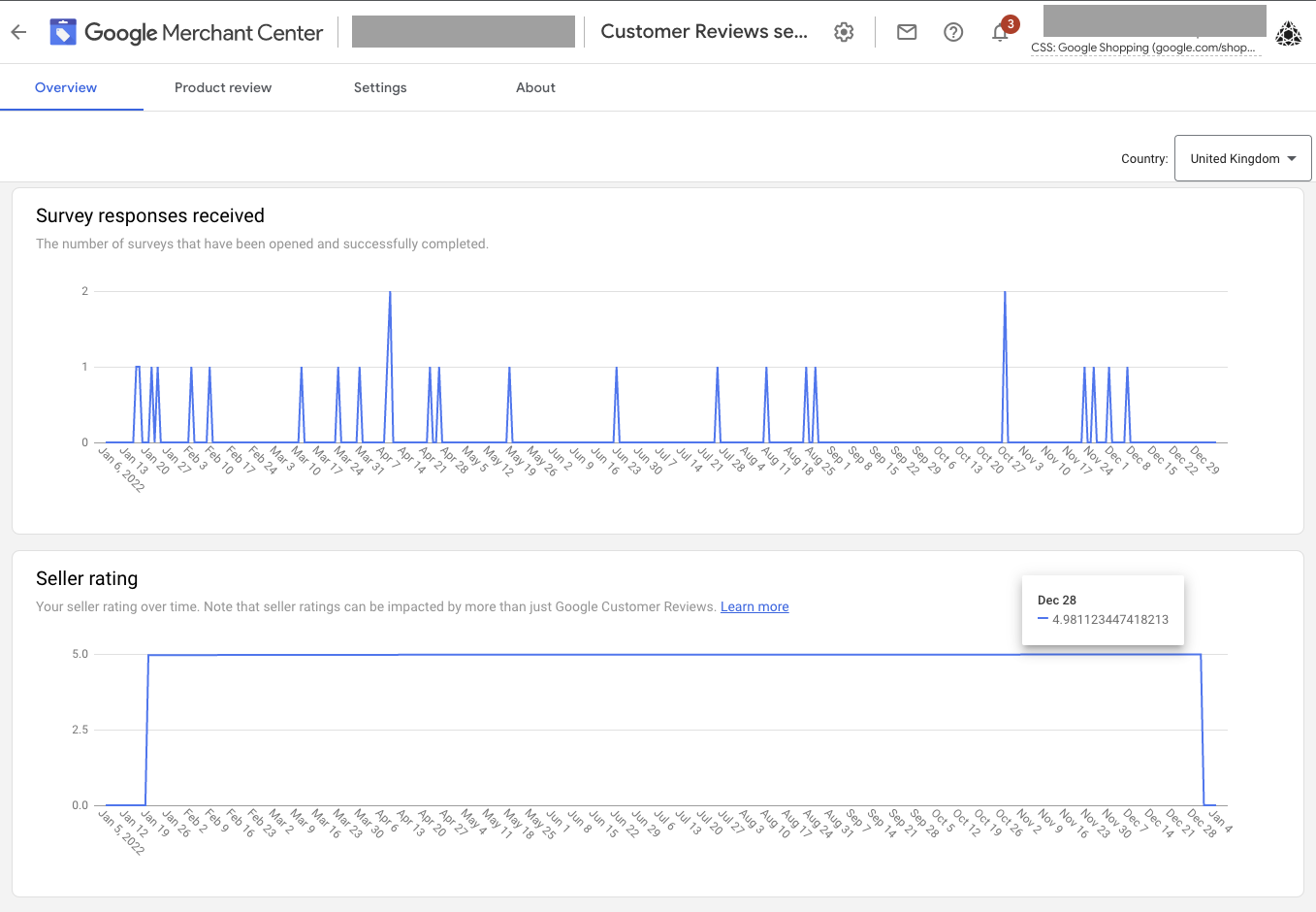
Task: Click the notification badge showing 3
Action: [1011, 23]
